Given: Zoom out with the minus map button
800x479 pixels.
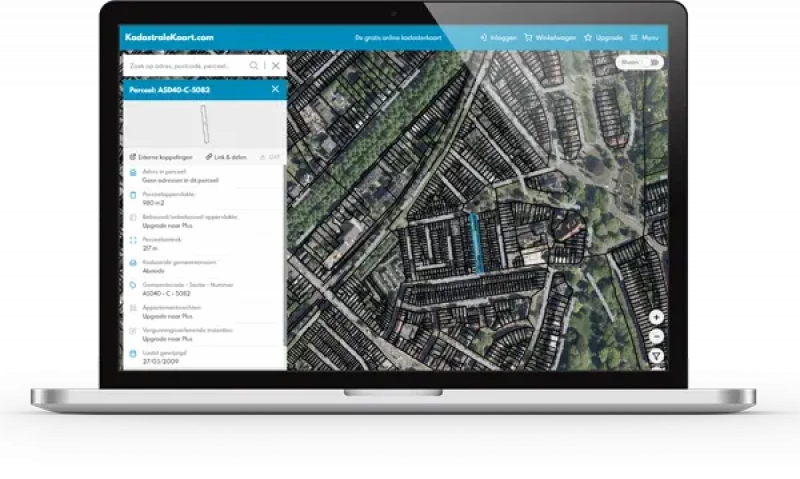Looking at the screenshot, I should pos(656,337).
